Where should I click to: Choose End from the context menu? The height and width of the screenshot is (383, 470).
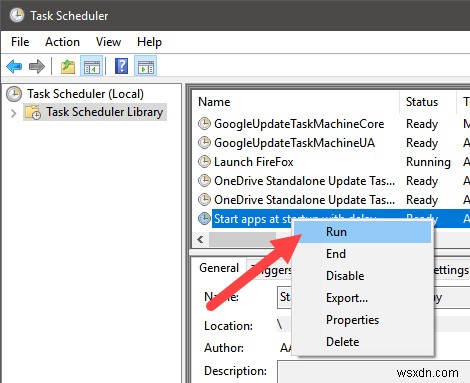pyautogui.click(x=362, y=254)
